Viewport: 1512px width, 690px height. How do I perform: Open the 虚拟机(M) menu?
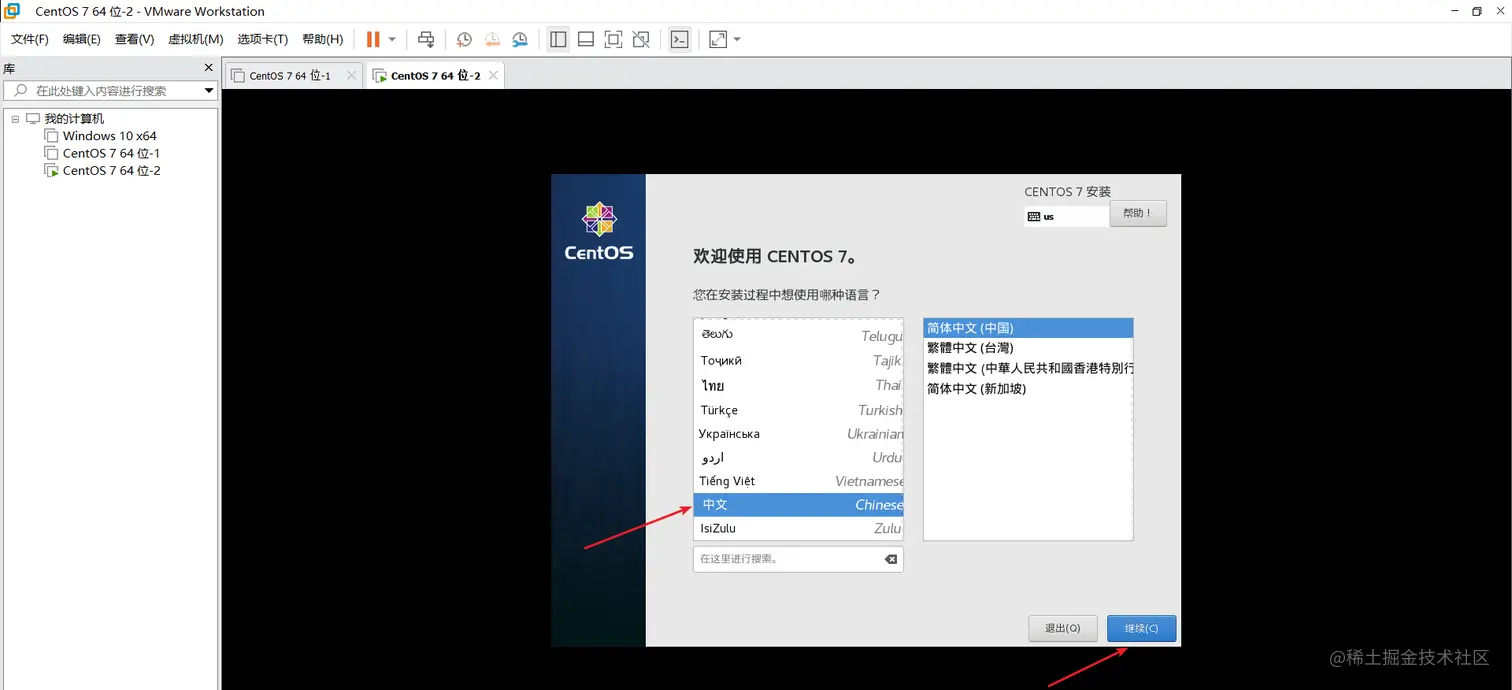(x=195, y=39)
